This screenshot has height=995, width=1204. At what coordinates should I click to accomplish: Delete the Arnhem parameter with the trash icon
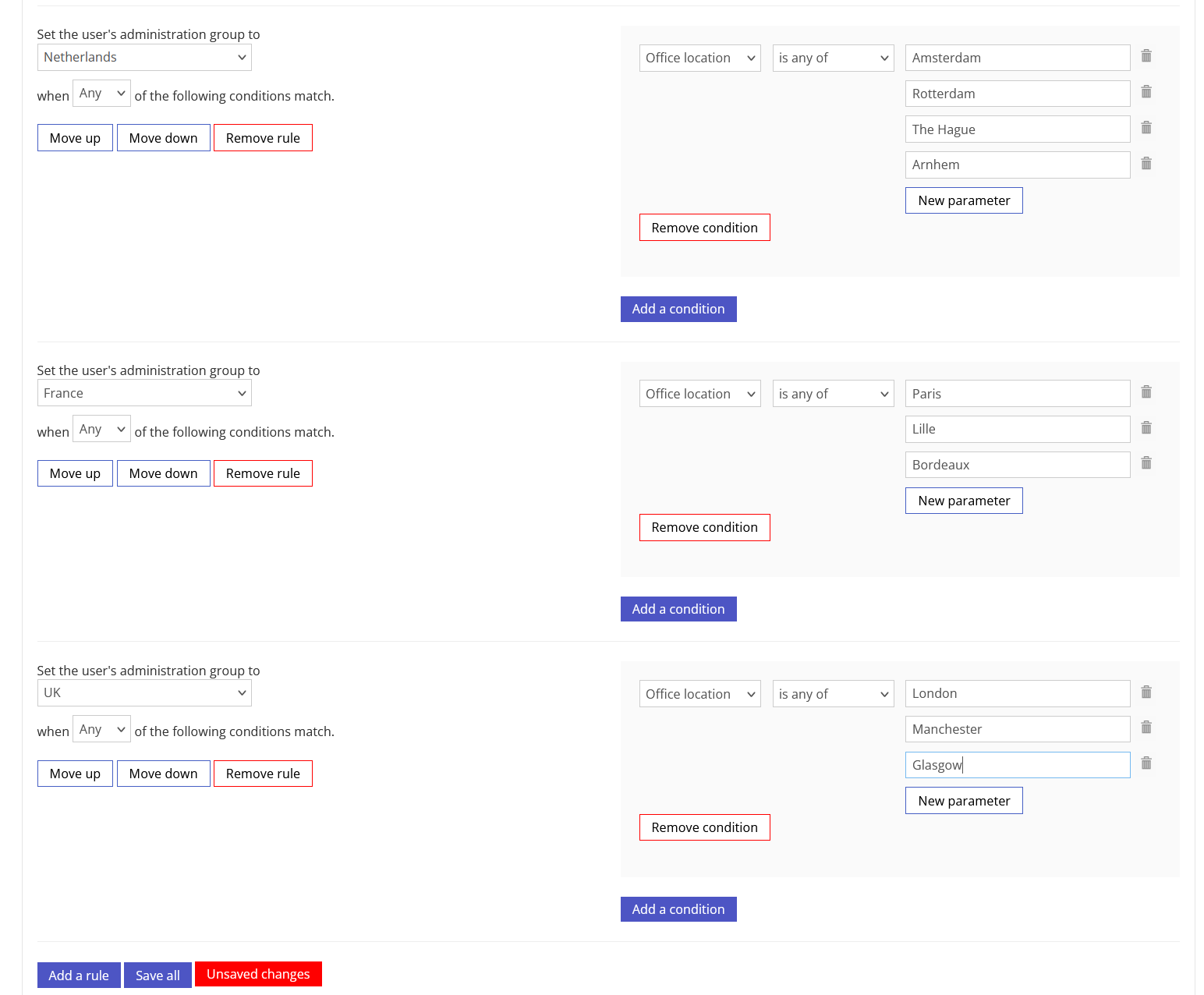point(1146,164)
